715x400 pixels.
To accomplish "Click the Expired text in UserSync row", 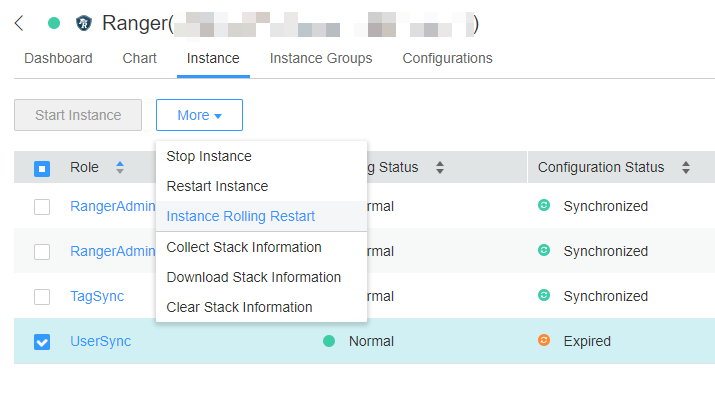I will point(587,341).
